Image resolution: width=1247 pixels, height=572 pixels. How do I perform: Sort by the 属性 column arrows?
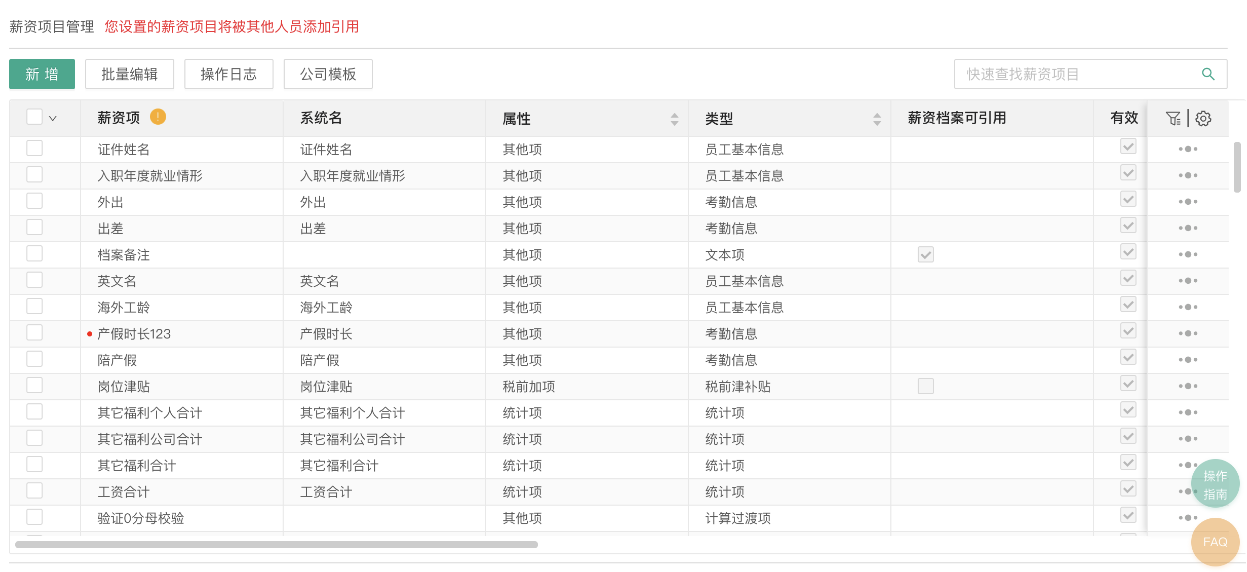tap(674, 119)
